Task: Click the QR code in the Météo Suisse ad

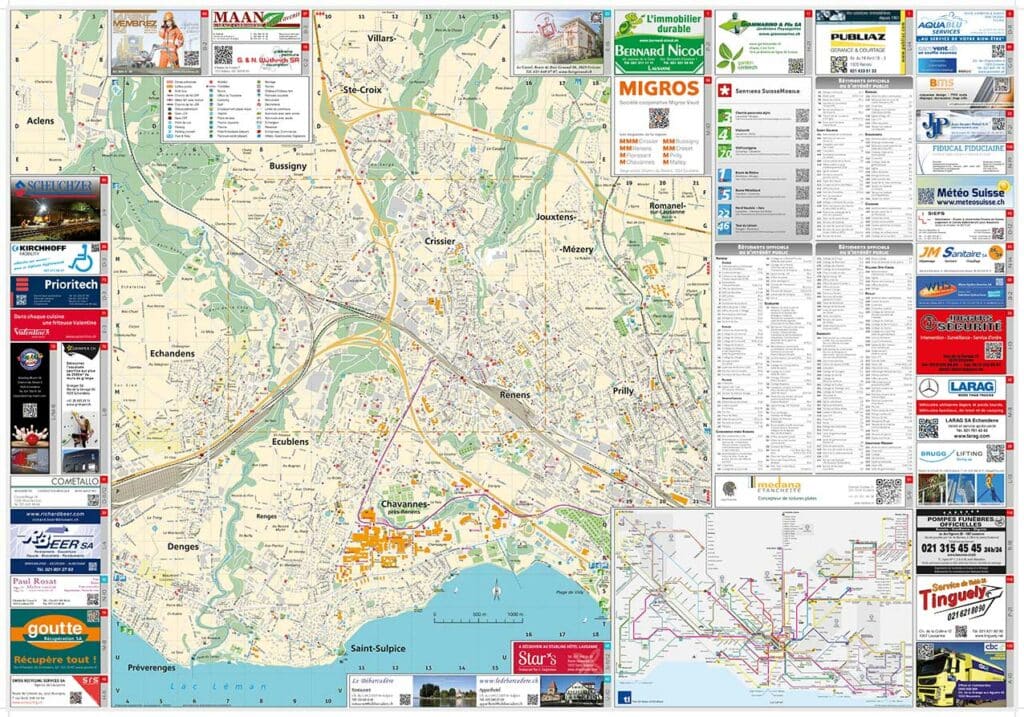Action: point(926,196)
